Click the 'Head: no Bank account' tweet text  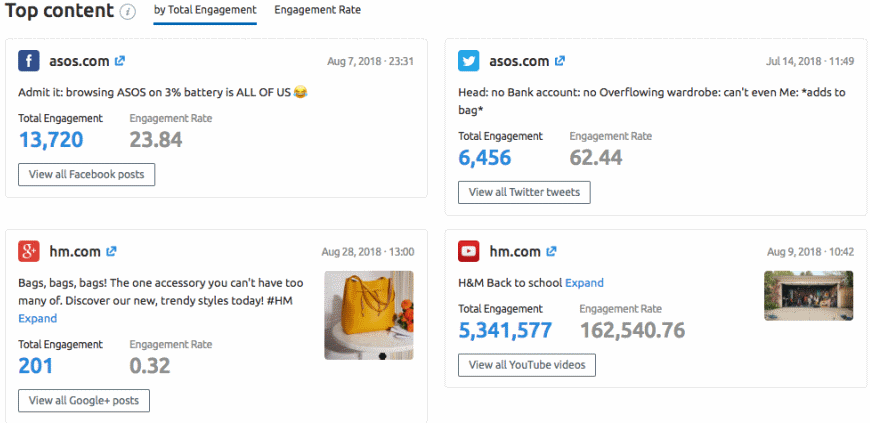tap(652, 101)
